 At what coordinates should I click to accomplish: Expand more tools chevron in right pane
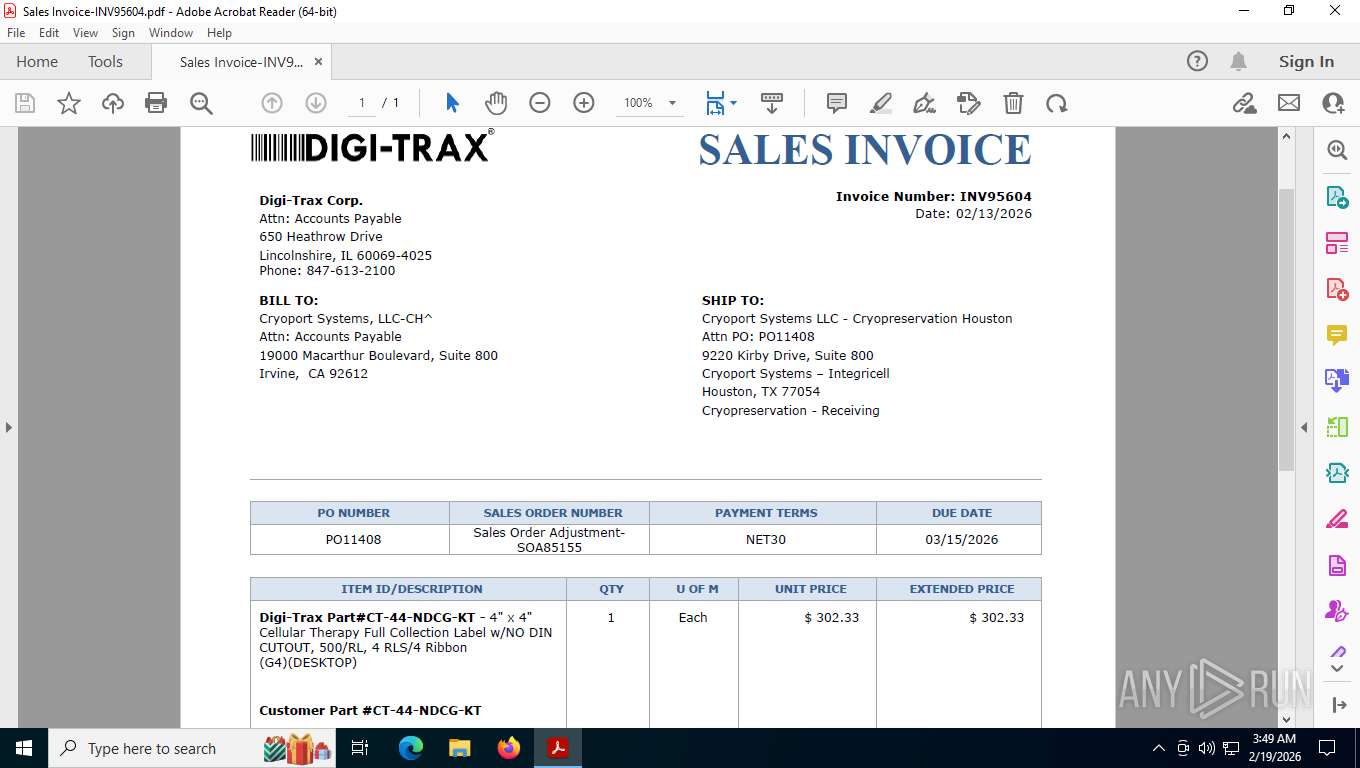1337,669
